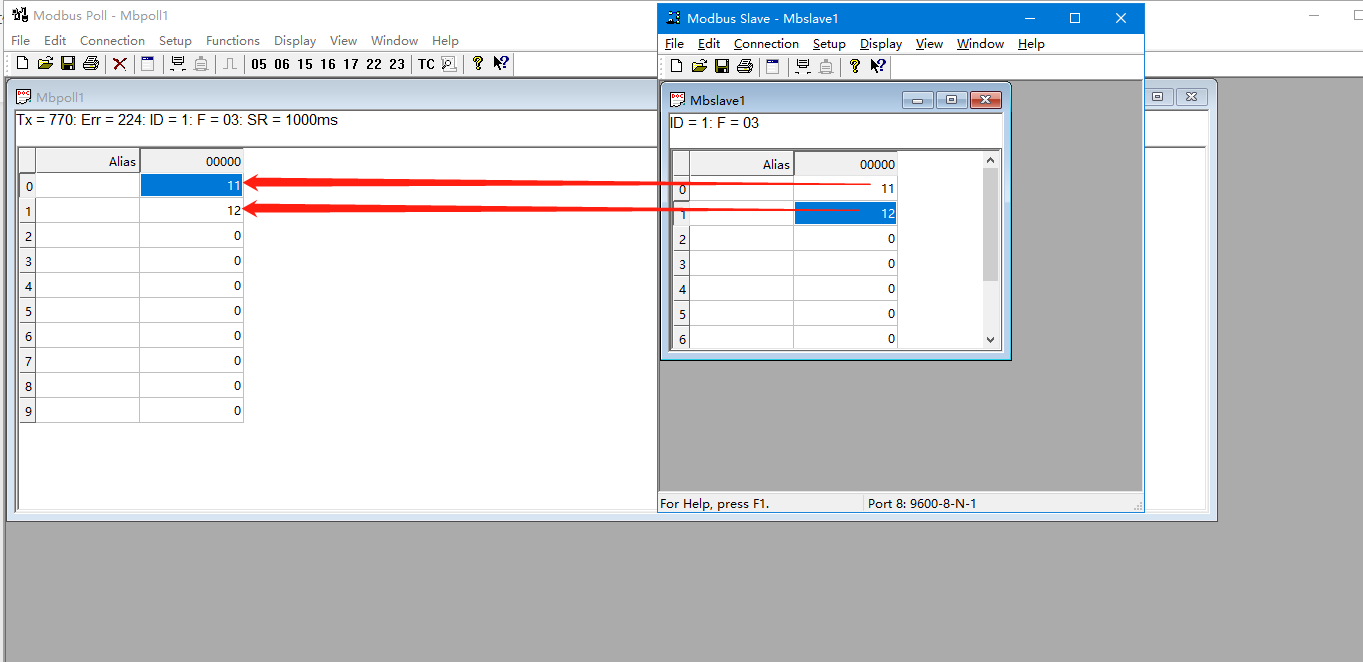
Task: Select value cell 11 in Mbslave1 table
Action: pos(845,189)
